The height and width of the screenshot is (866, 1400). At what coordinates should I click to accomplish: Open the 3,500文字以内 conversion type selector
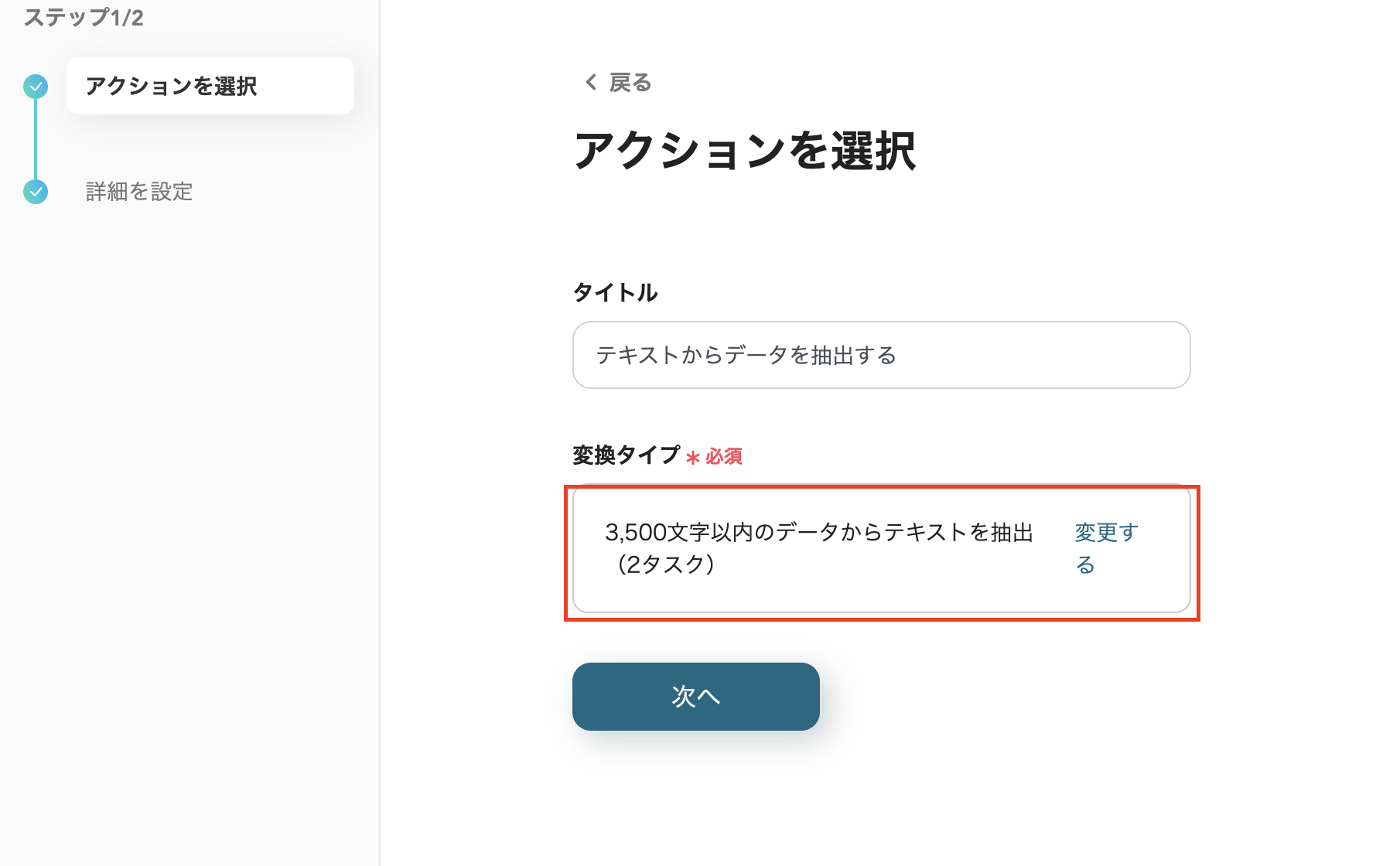820,547
